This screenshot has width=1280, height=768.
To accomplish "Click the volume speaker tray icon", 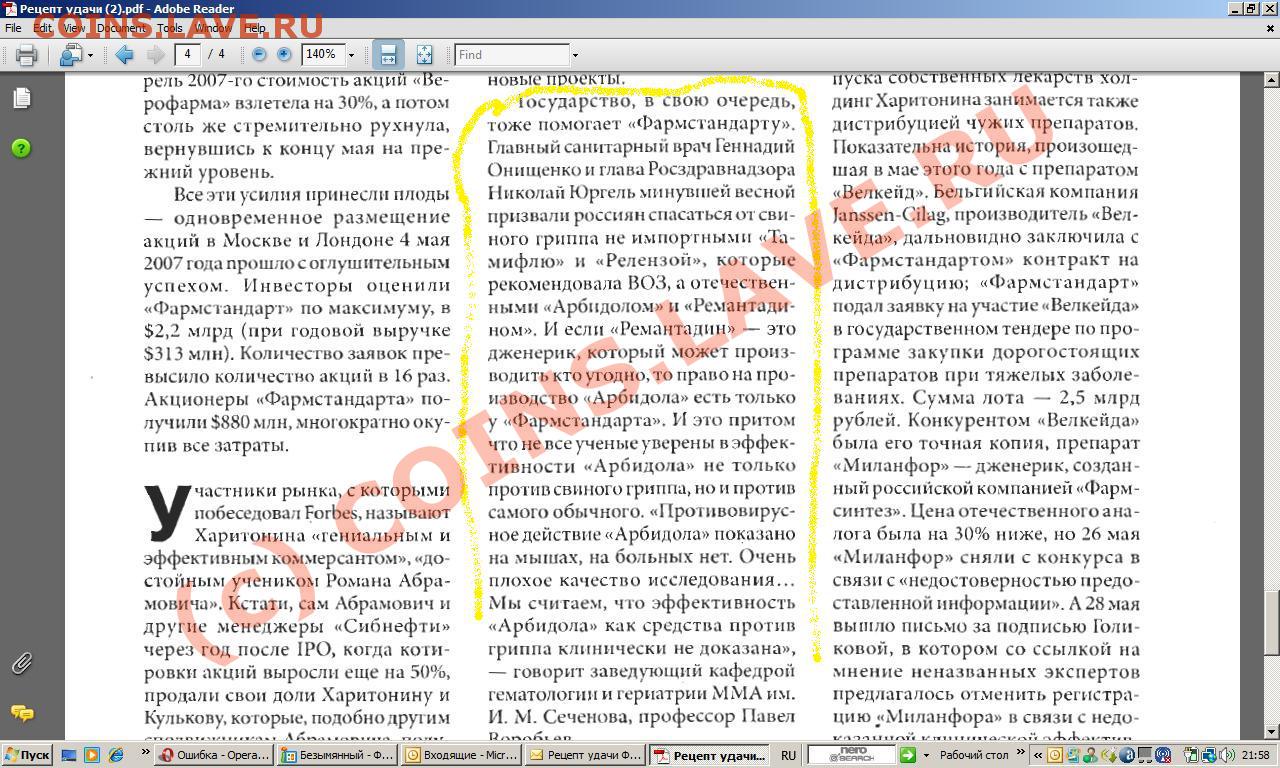I will click(1228, 756).
